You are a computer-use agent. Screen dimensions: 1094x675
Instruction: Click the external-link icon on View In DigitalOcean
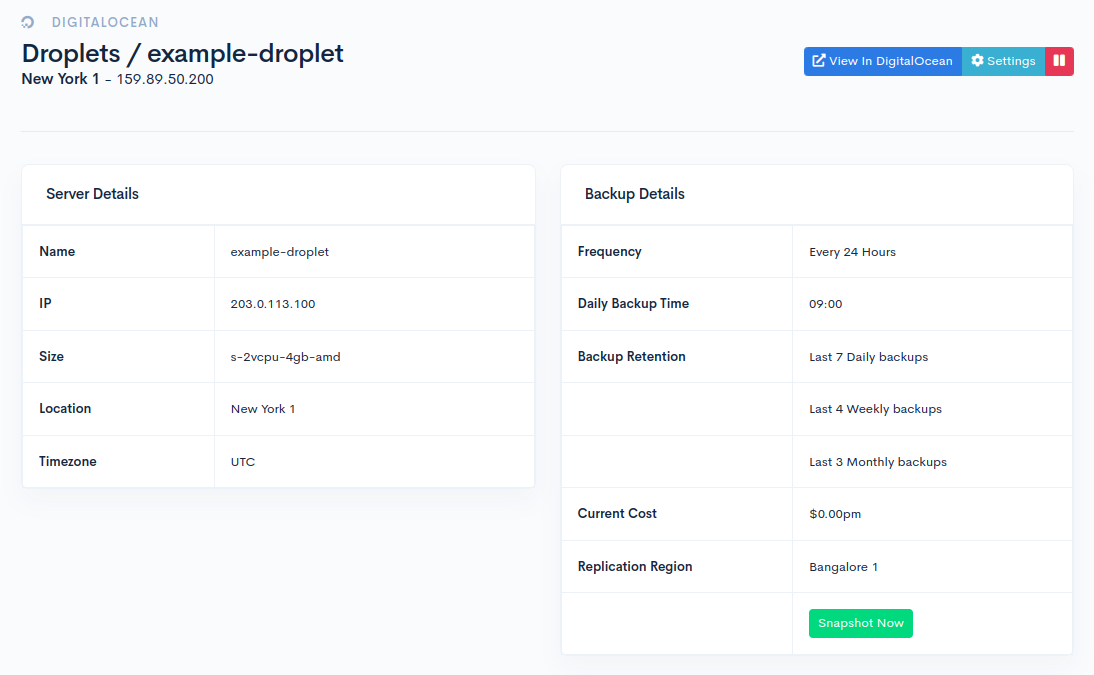[821, 61]
